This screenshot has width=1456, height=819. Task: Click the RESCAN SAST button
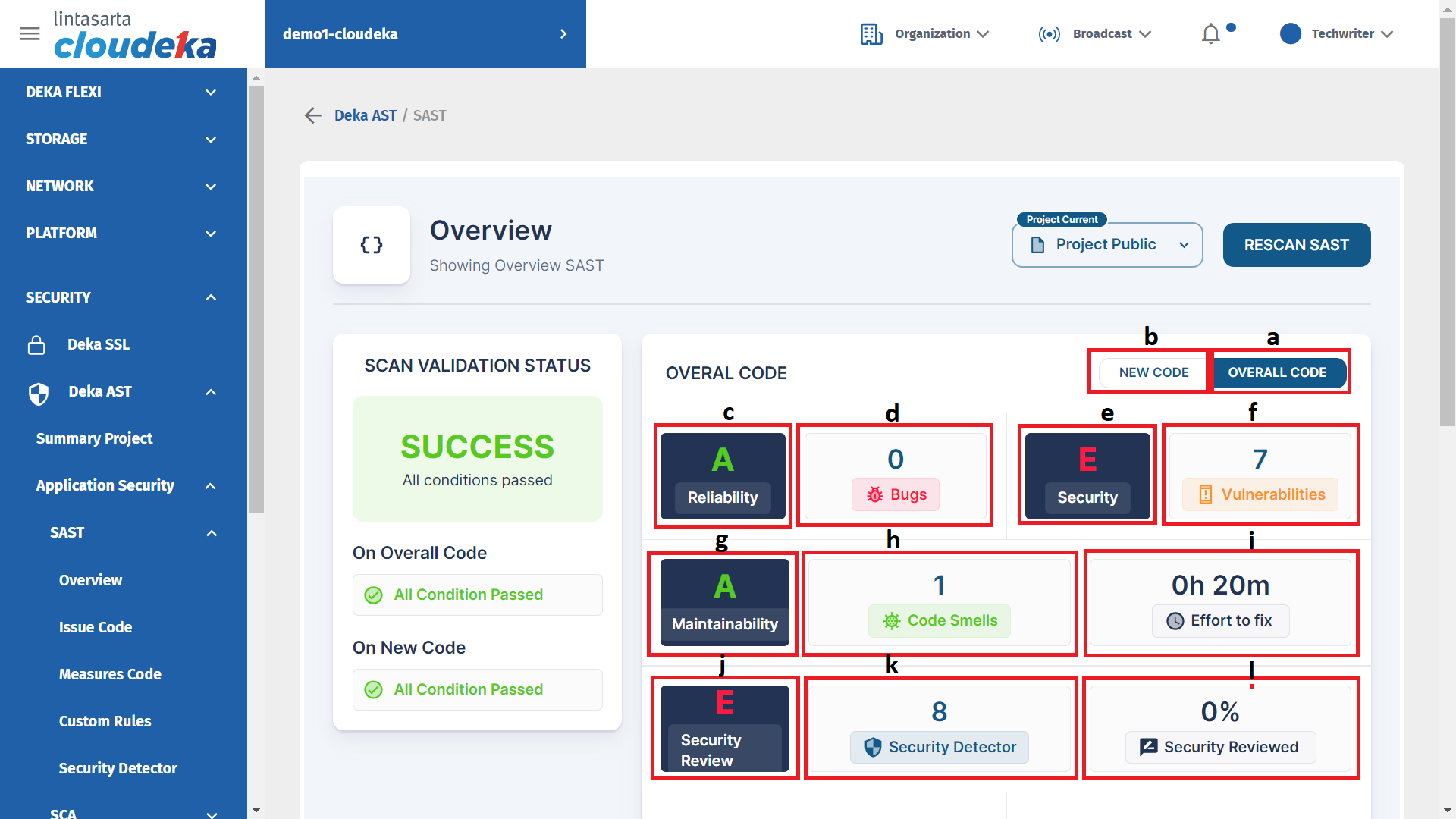(1296, 245)
